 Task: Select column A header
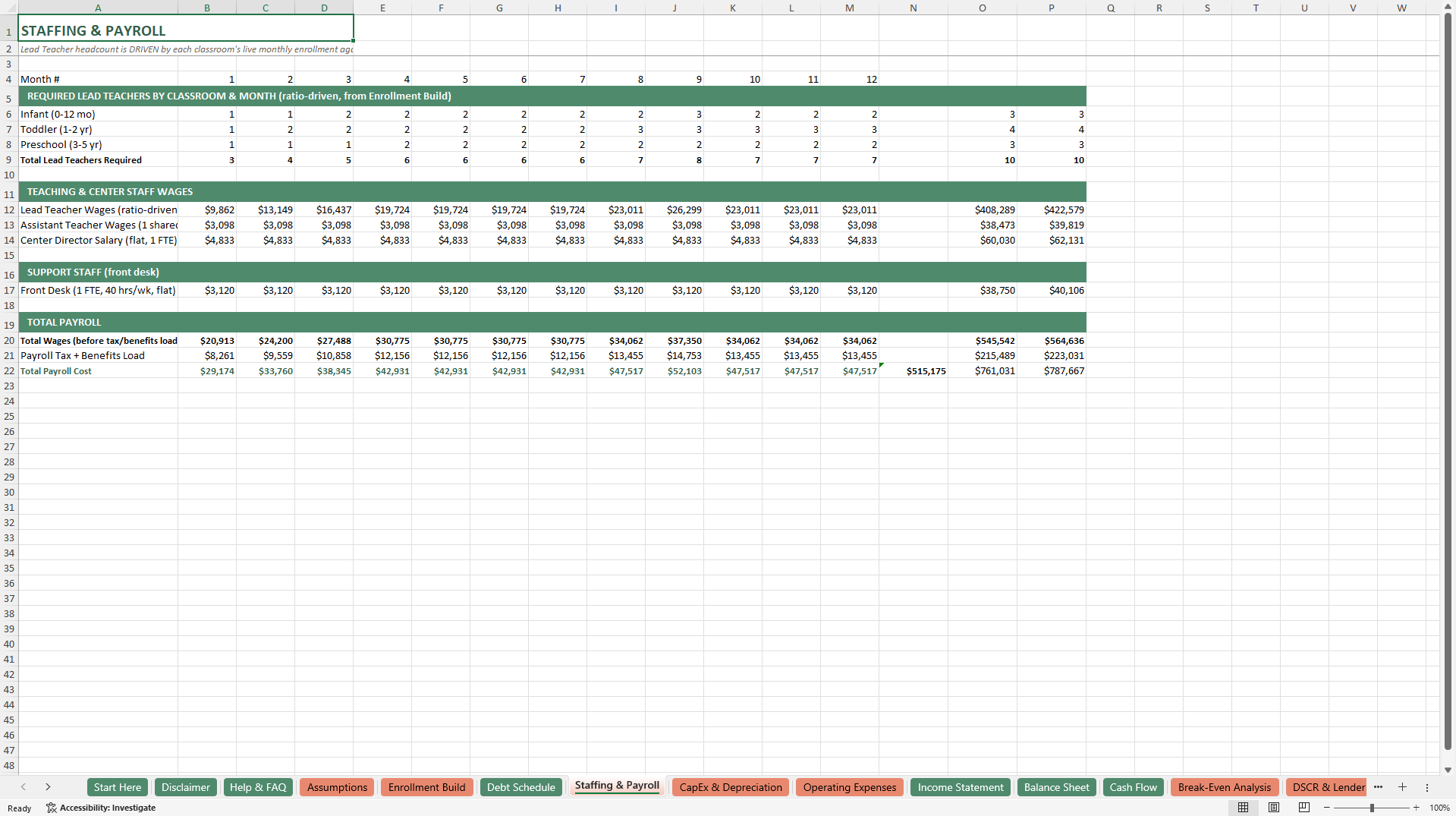click(x=98, y=8)
